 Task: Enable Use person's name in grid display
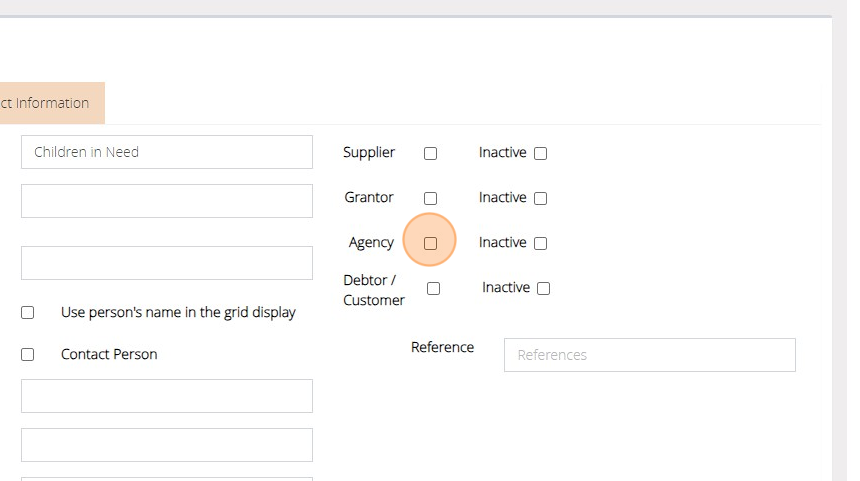coord(28,313)
